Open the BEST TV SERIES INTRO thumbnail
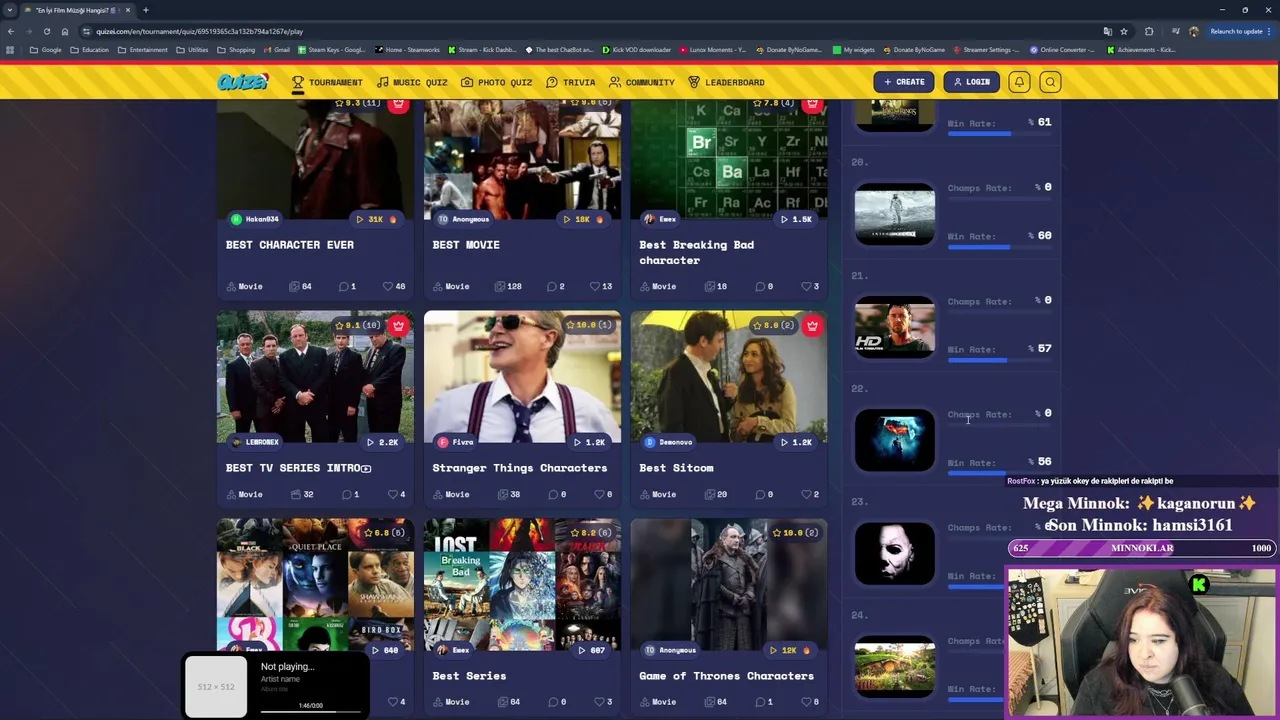This screenshot has width=1280, height=720. coord(315,377)
